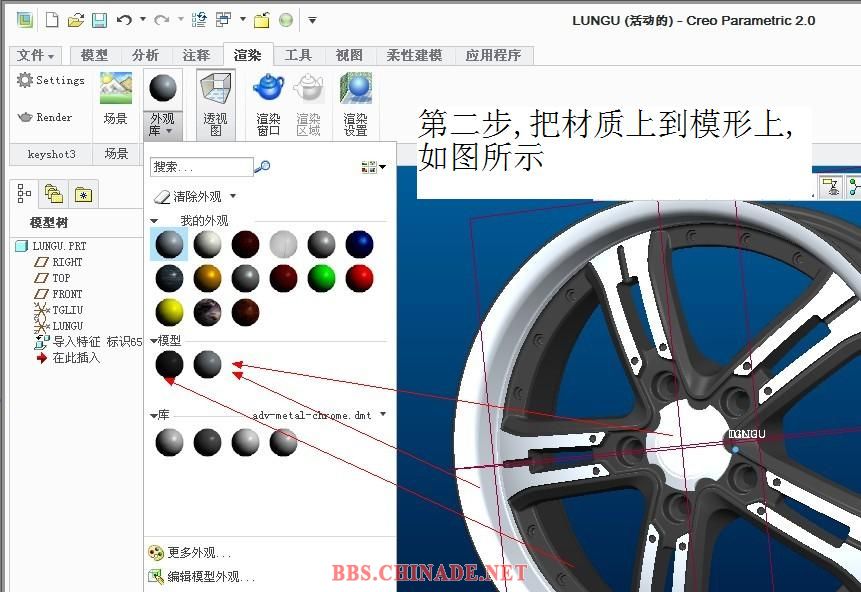Click the Undo arrow icon
This screenshot has height=592, width=861.
(x=124, y=20)
